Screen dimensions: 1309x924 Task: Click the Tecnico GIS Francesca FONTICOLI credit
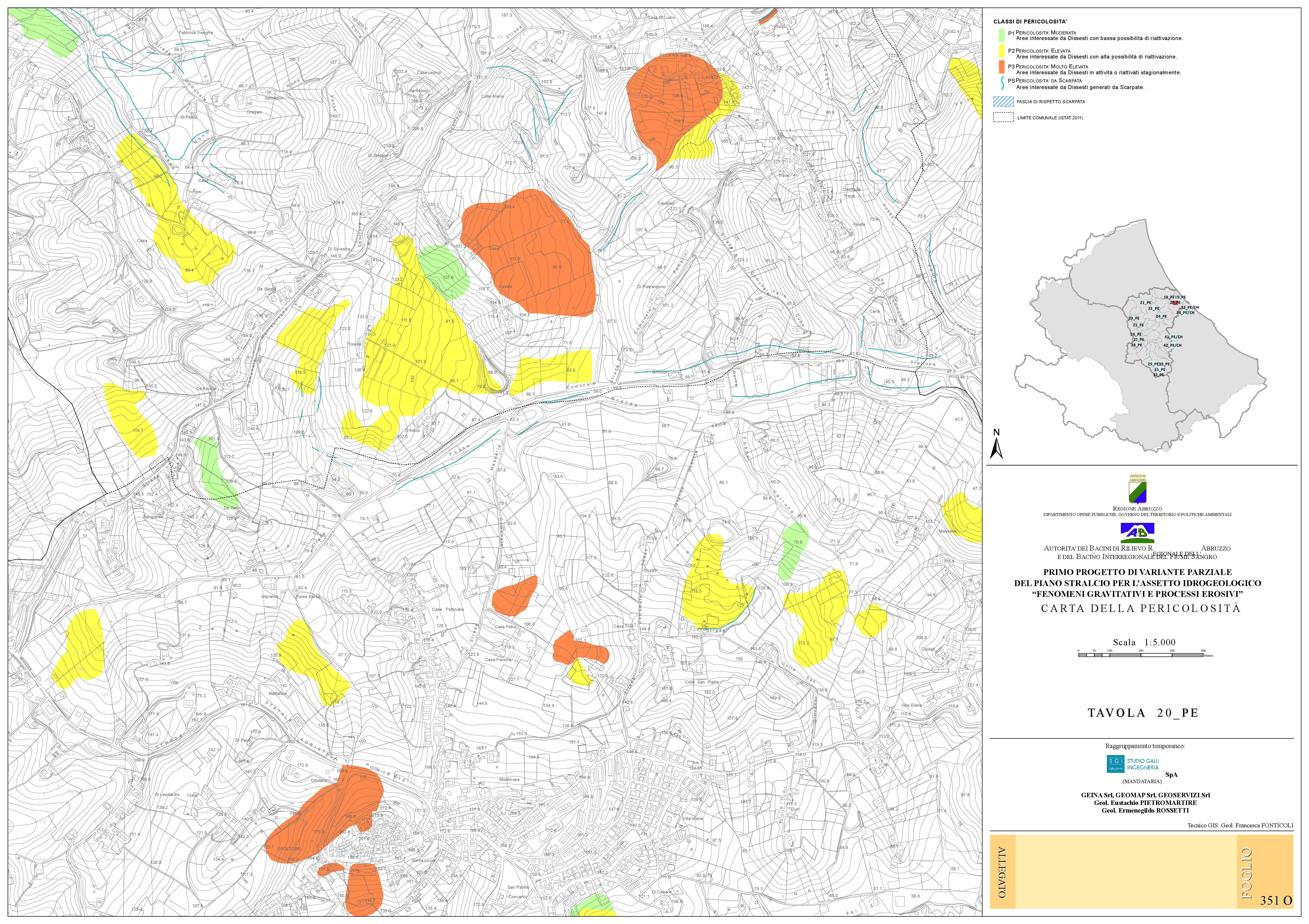[1240, 825]
